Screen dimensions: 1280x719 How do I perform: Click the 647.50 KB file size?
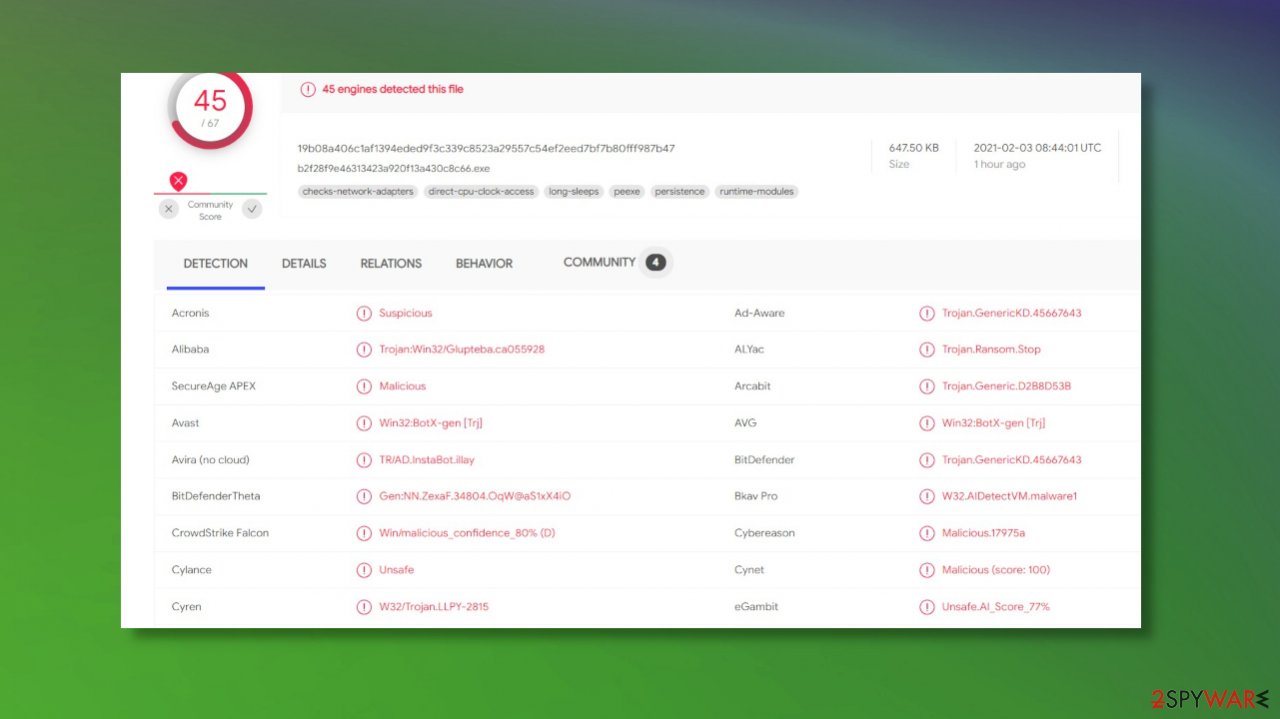point(914,148)
